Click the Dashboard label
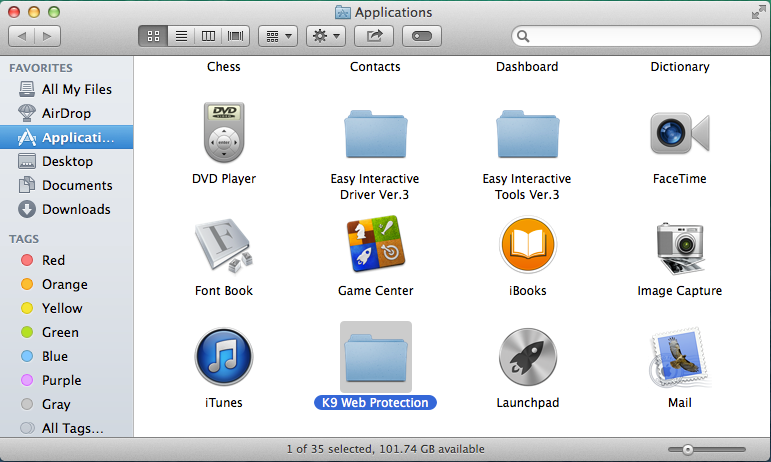 tap(527, 66)
